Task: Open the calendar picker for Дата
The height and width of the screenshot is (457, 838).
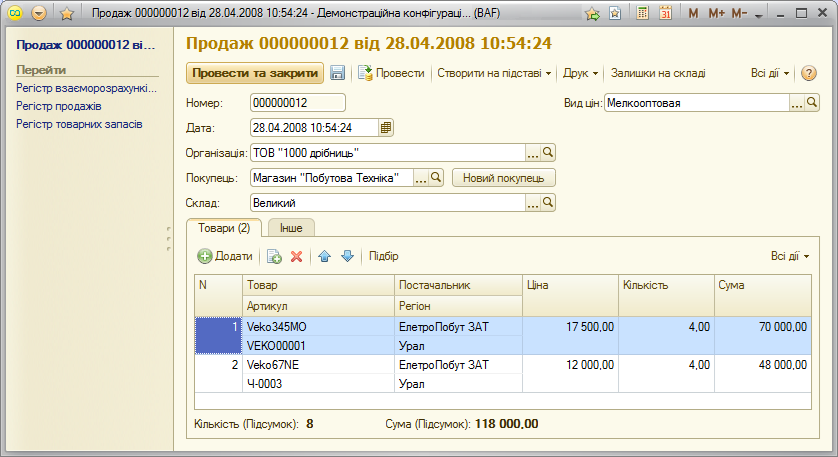Action: click(x=386, y=128)
